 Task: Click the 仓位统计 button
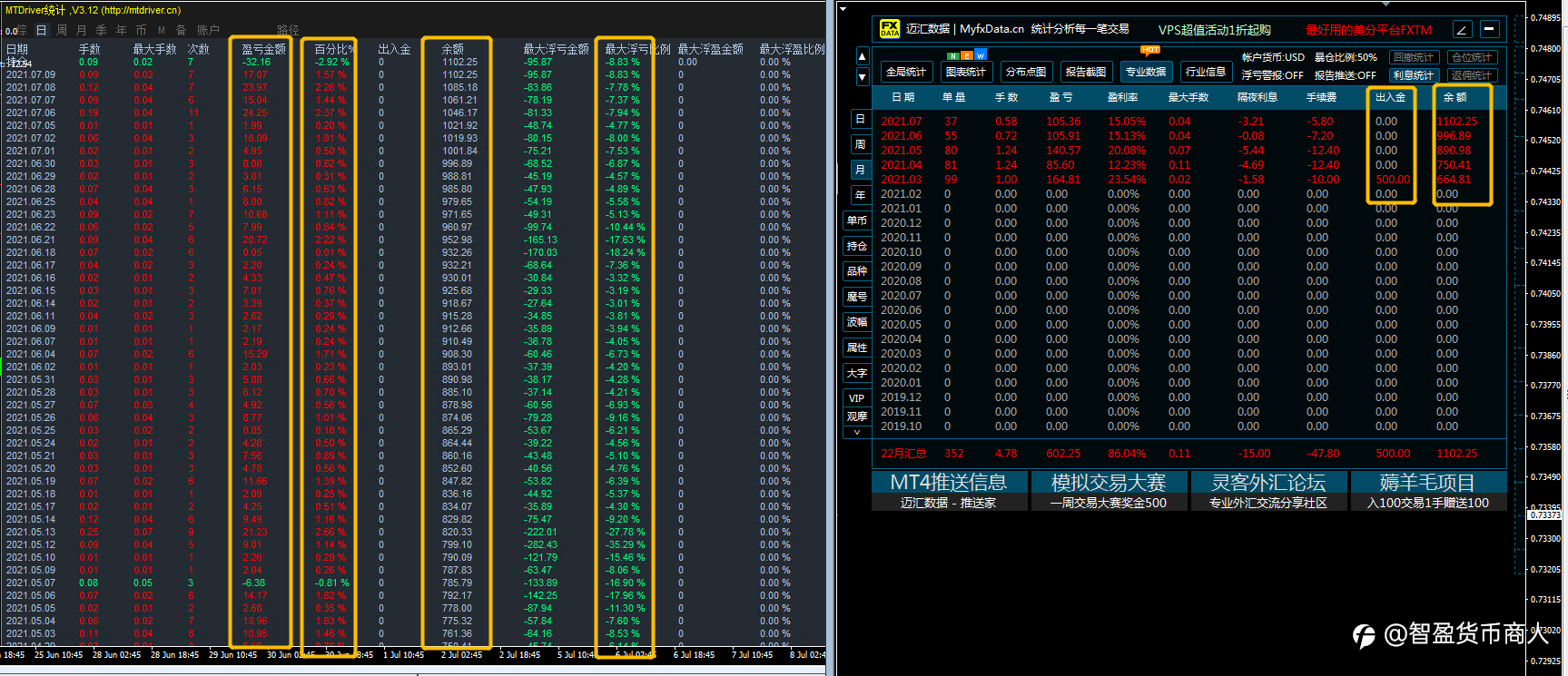tap(1472, 57)
